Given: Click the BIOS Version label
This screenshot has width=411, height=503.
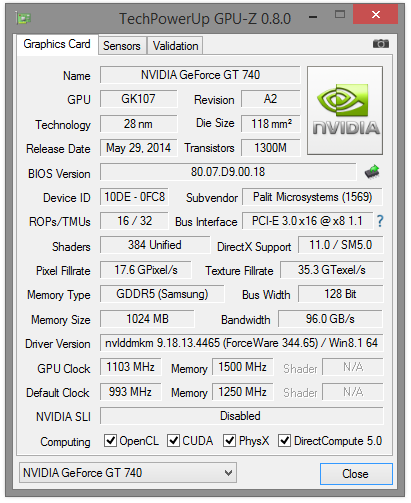Looking at the screenshot, I should point(59,174).
